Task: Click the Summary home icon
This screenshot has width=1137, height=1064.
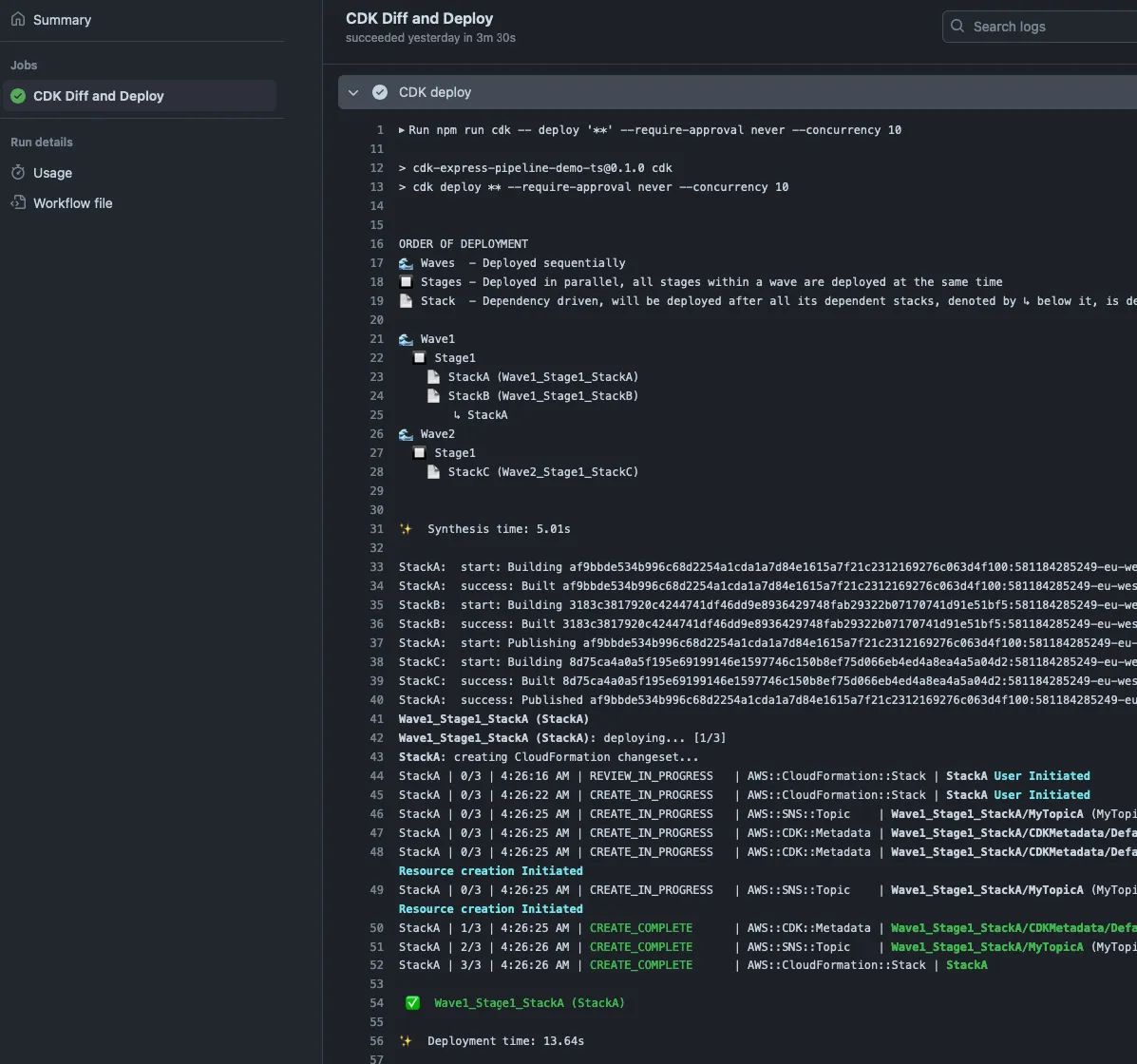Action: coord(18,19)
